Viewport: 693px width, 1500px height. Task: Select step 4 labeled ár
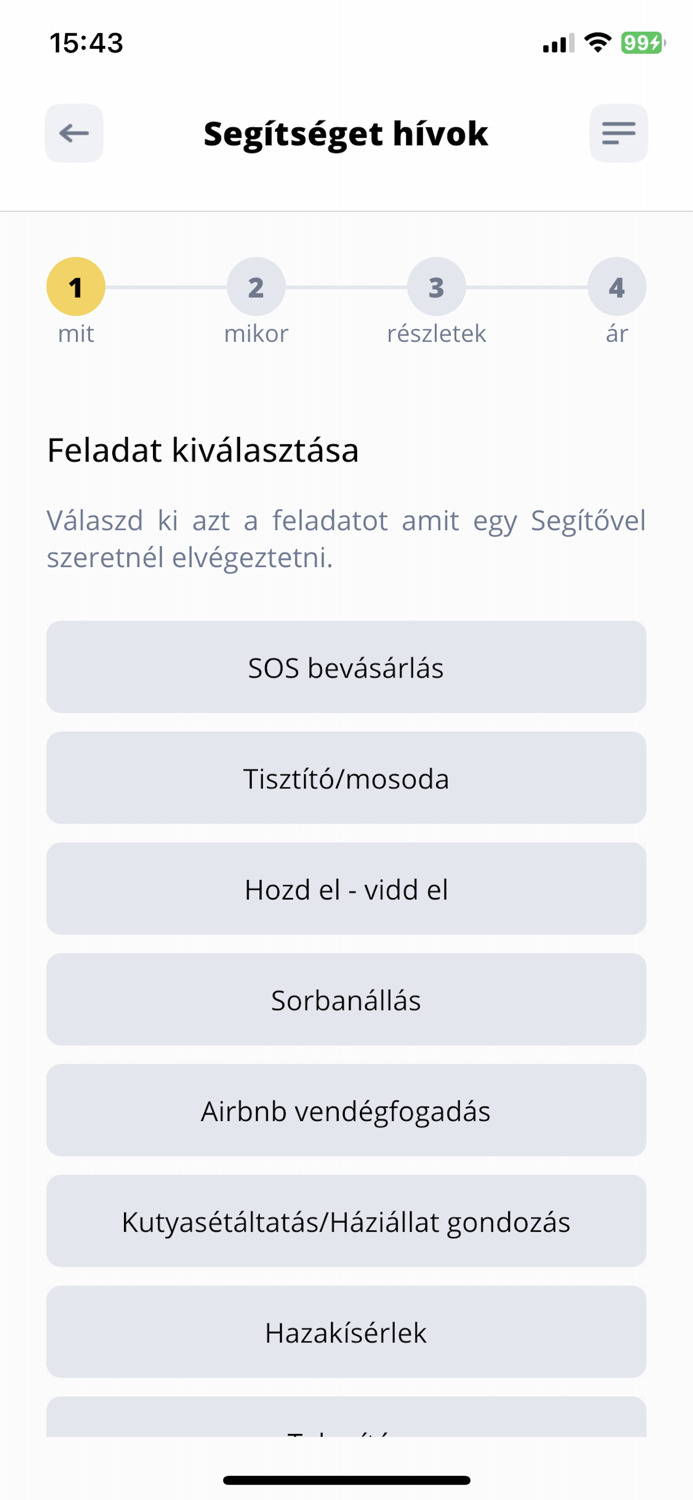(x=617, y=286)
